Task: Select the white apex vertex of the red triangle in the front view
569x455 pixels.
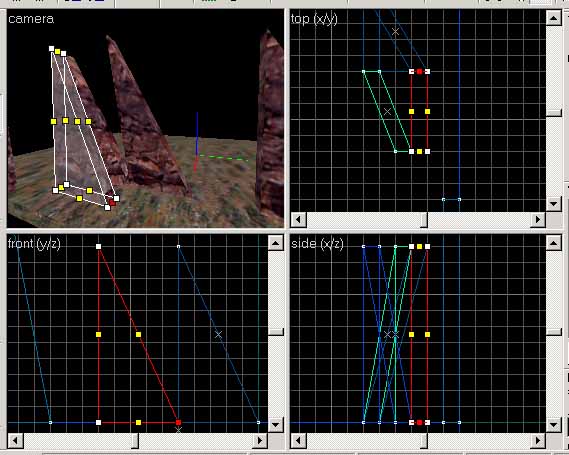Action: 98,246
